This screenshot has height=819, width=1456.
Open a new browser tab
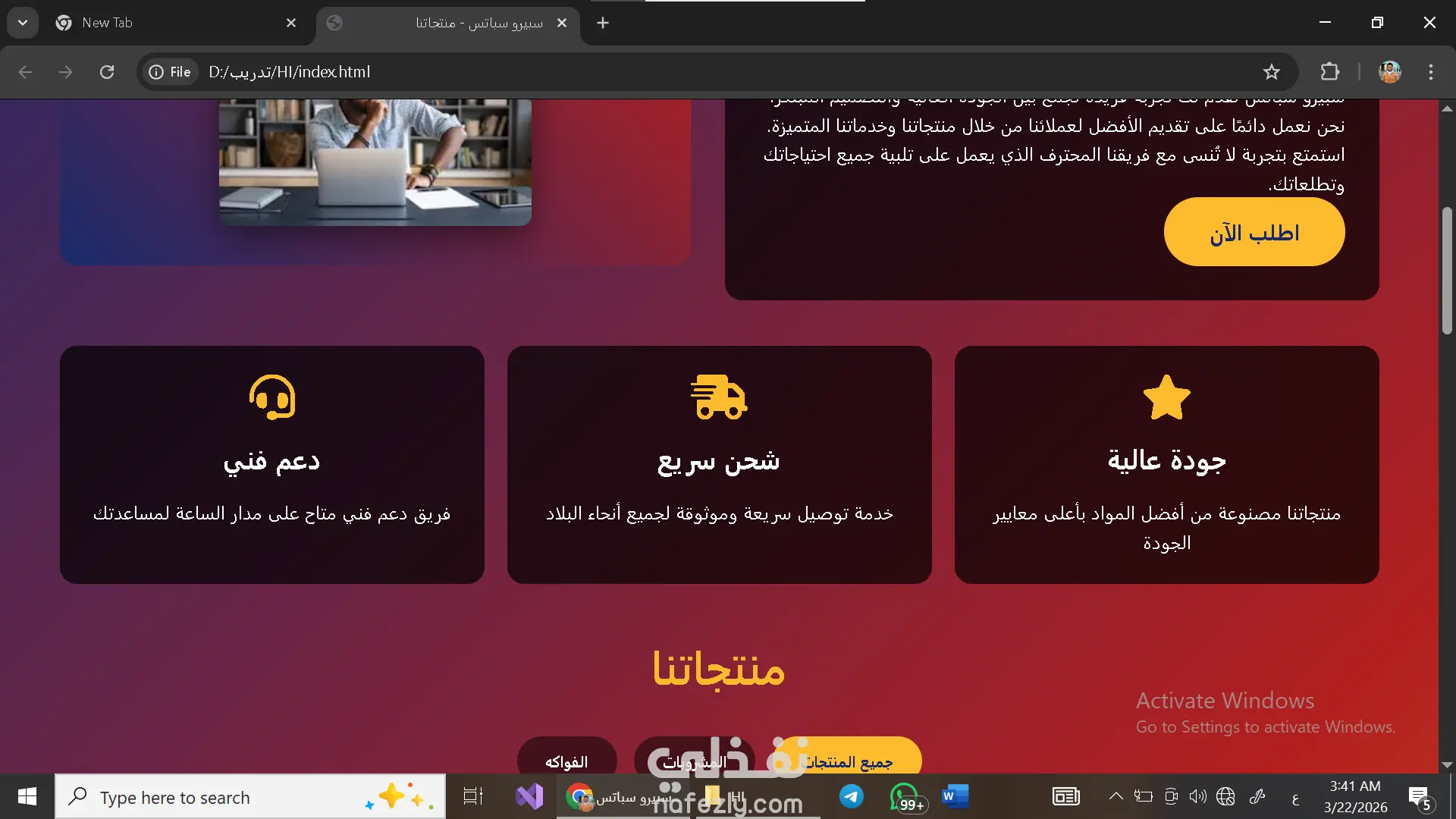point(603,23)
